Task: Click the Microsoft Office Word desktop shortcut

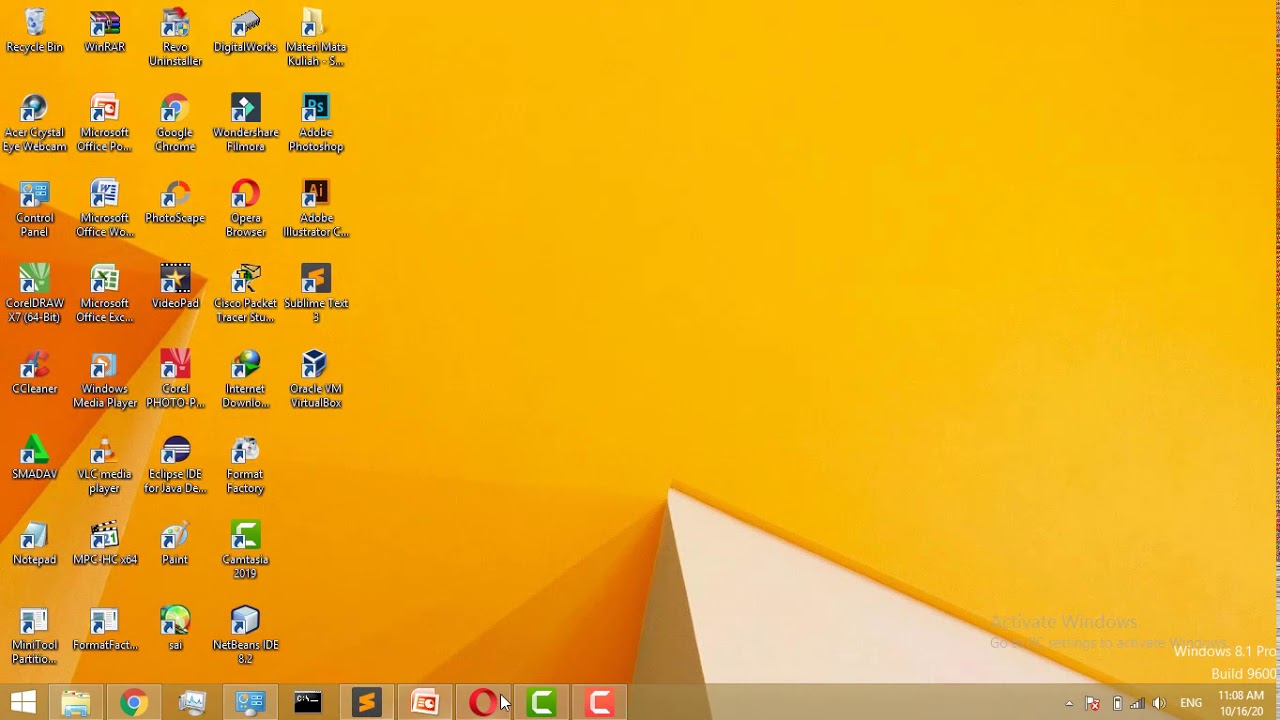Action: pyautogui.click(x=105, y=209)
